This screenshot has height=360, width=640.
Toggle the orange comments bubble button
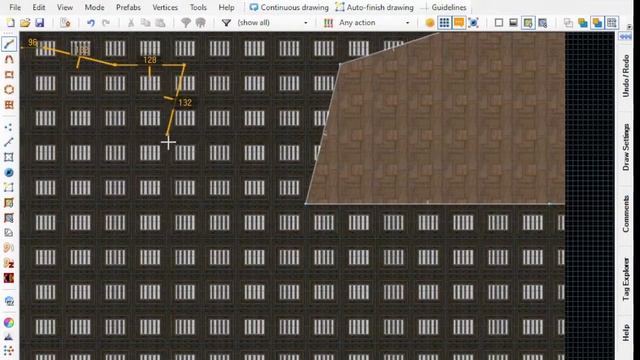tap(459, 23)
